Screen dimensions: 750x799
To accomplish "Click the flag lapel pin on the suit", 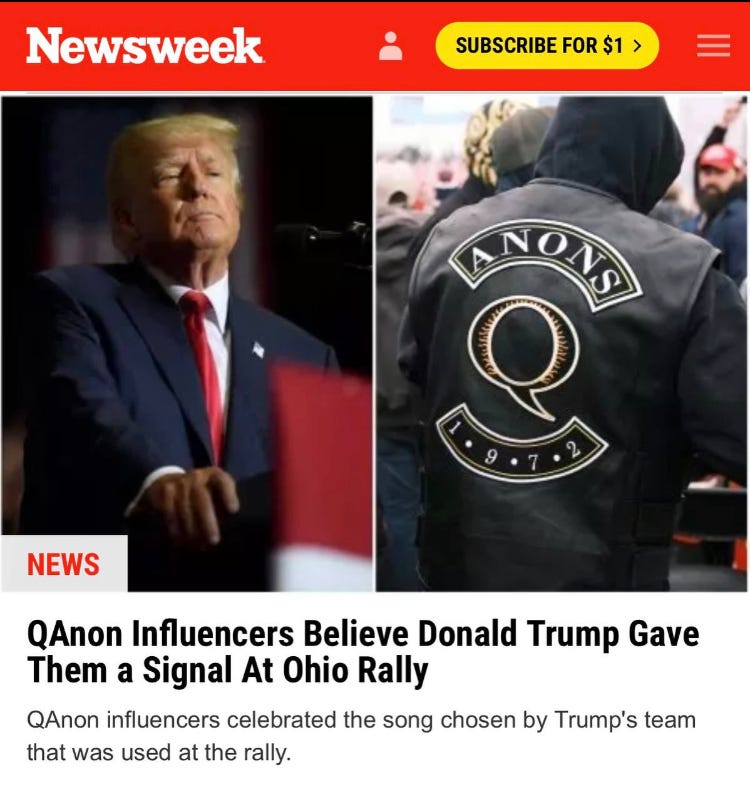I will (x=258, y=349).
